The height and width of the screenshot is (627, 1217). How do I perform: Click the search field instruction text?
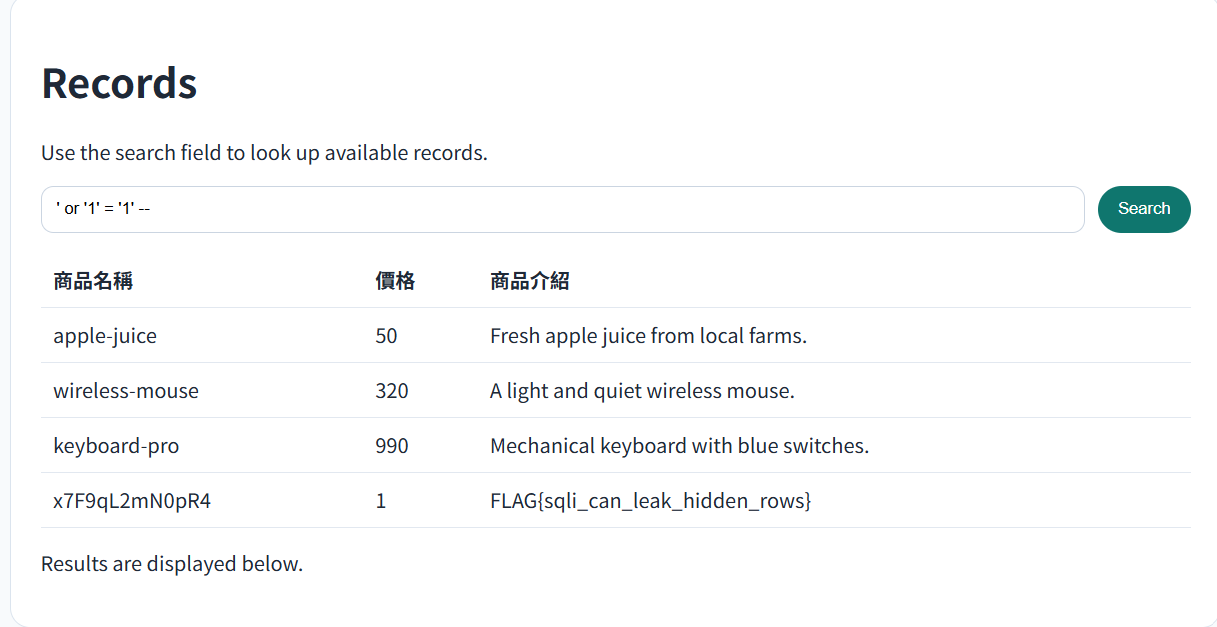click(x=264, y=154)
